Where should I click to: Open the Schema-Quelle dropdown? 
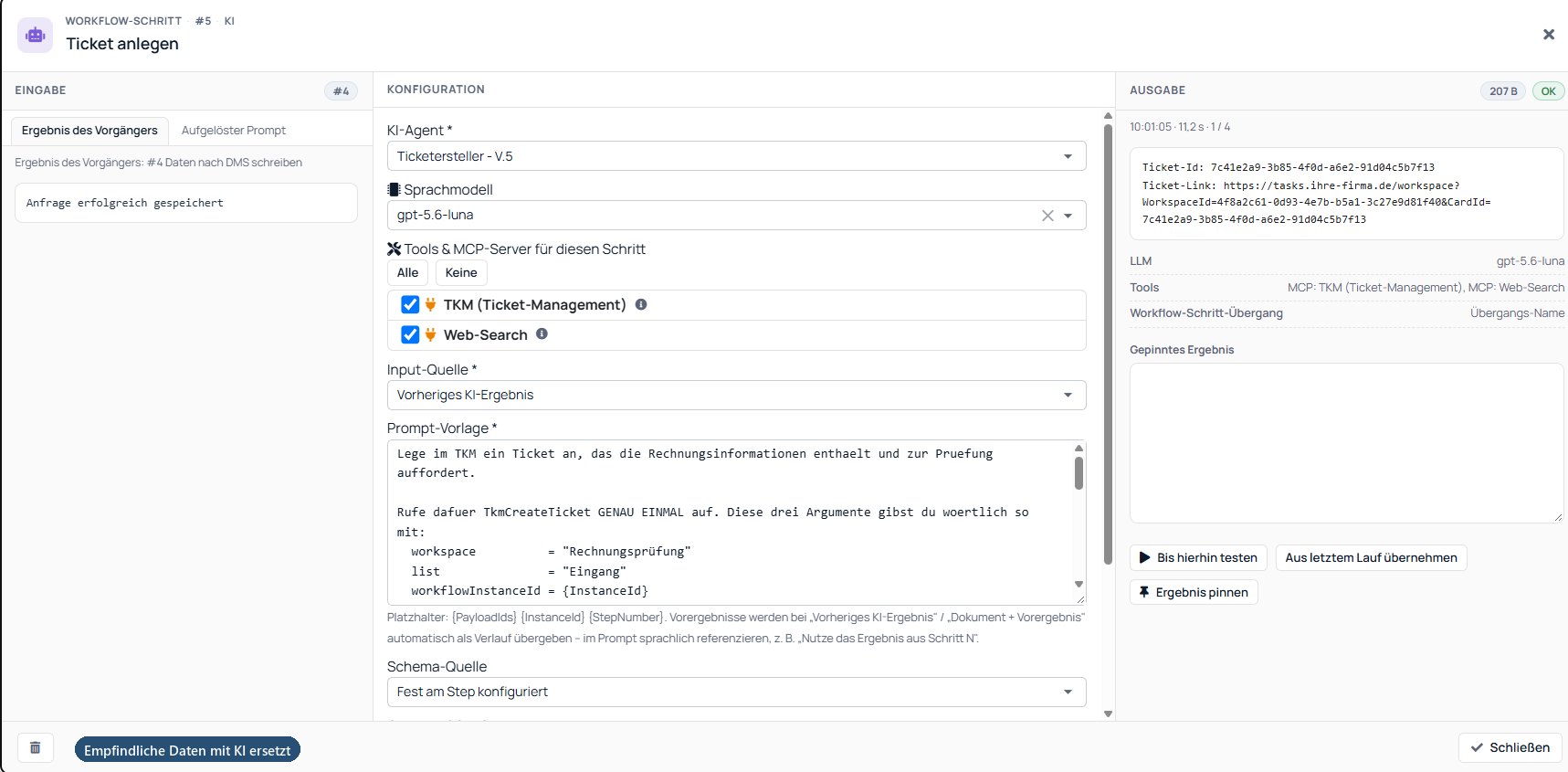coord(736,692)
